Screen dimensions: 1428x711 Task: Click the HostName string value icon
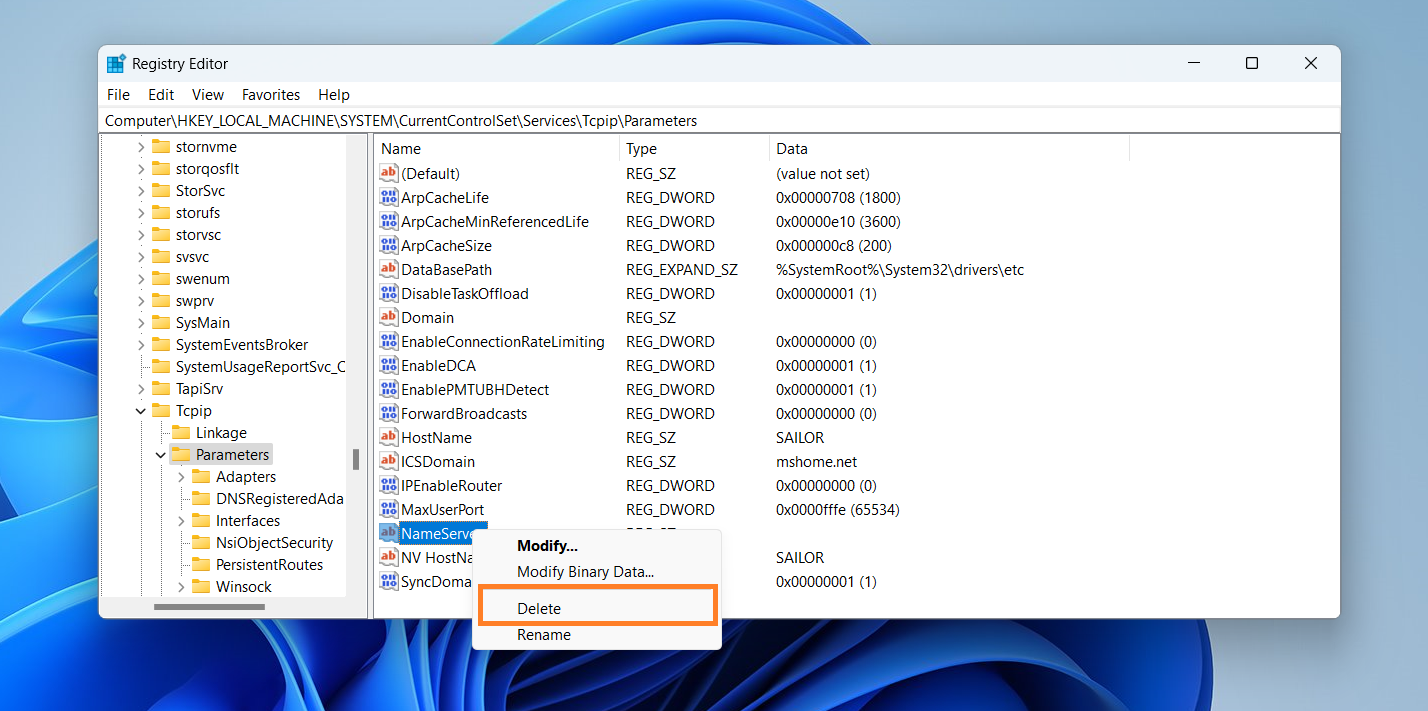click(389, 438)
